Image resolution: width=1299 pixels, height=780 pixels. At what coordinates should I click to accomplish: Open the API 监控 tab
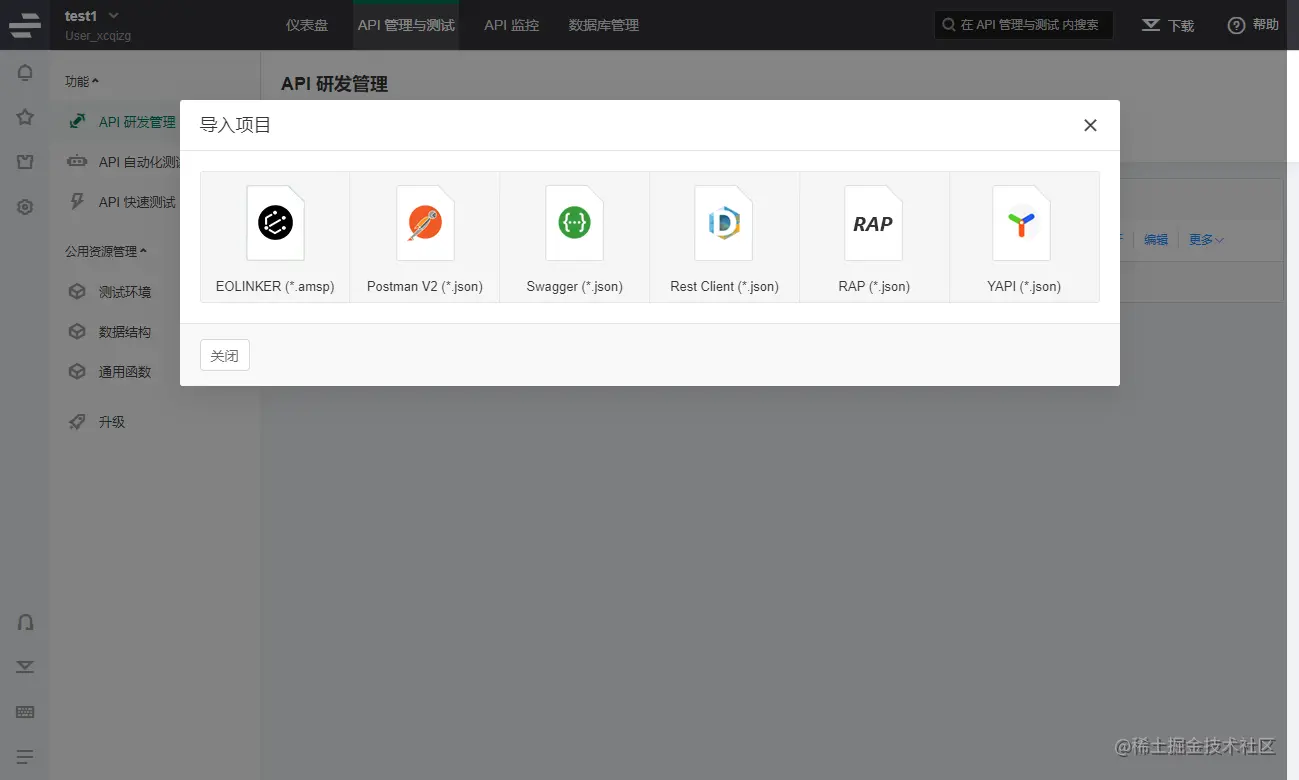click(511, 25)
